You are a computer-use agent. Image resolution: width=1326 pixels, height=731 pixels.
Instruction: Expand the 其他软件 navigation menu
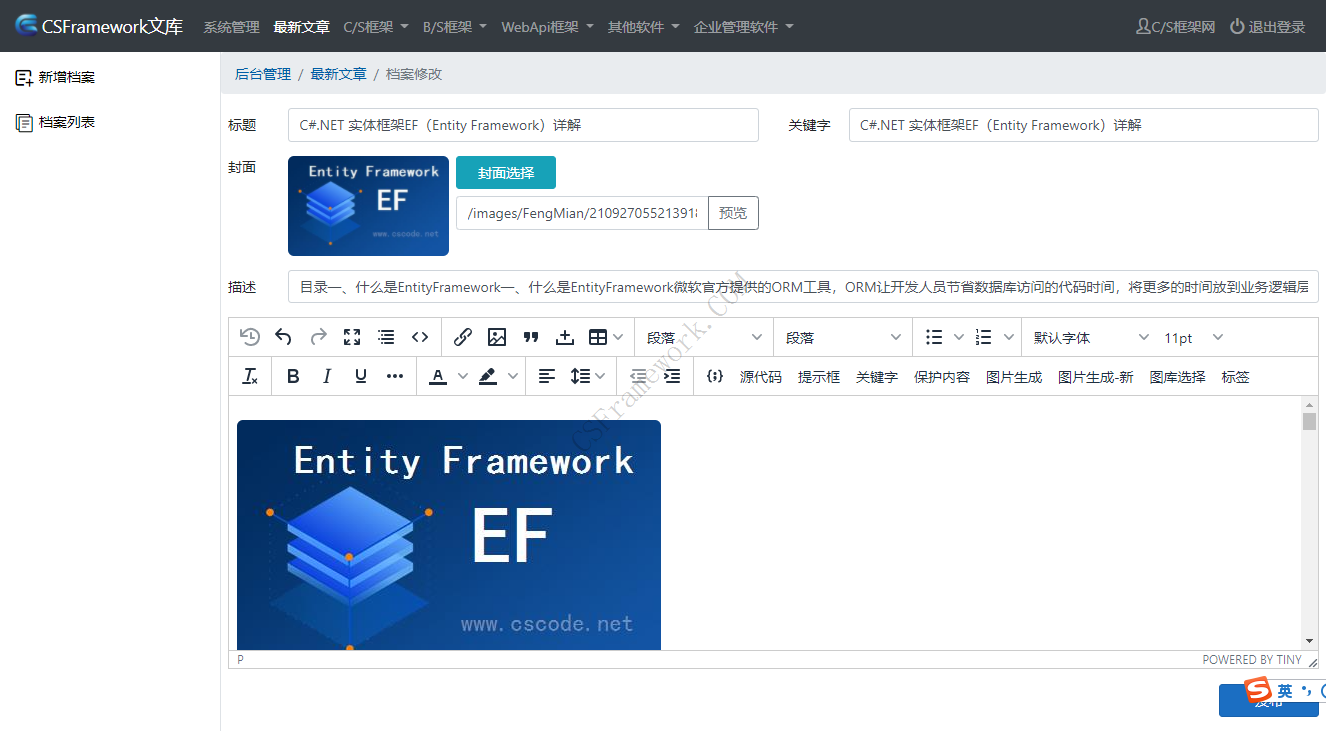pyautogui.click(x=644, y=27)
